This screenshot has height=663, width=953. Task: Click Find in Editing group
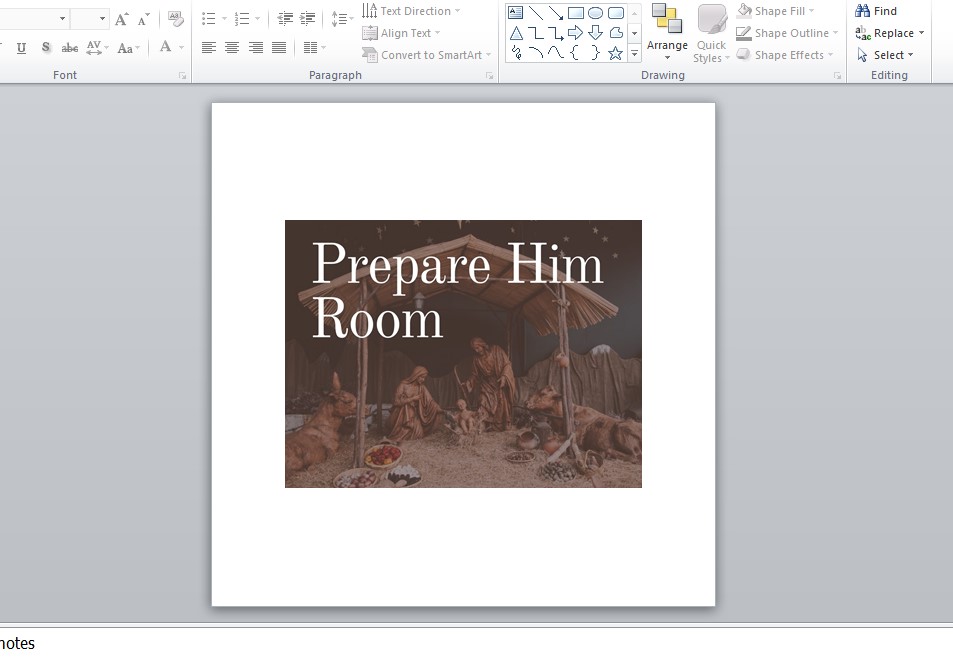(876, 11)
